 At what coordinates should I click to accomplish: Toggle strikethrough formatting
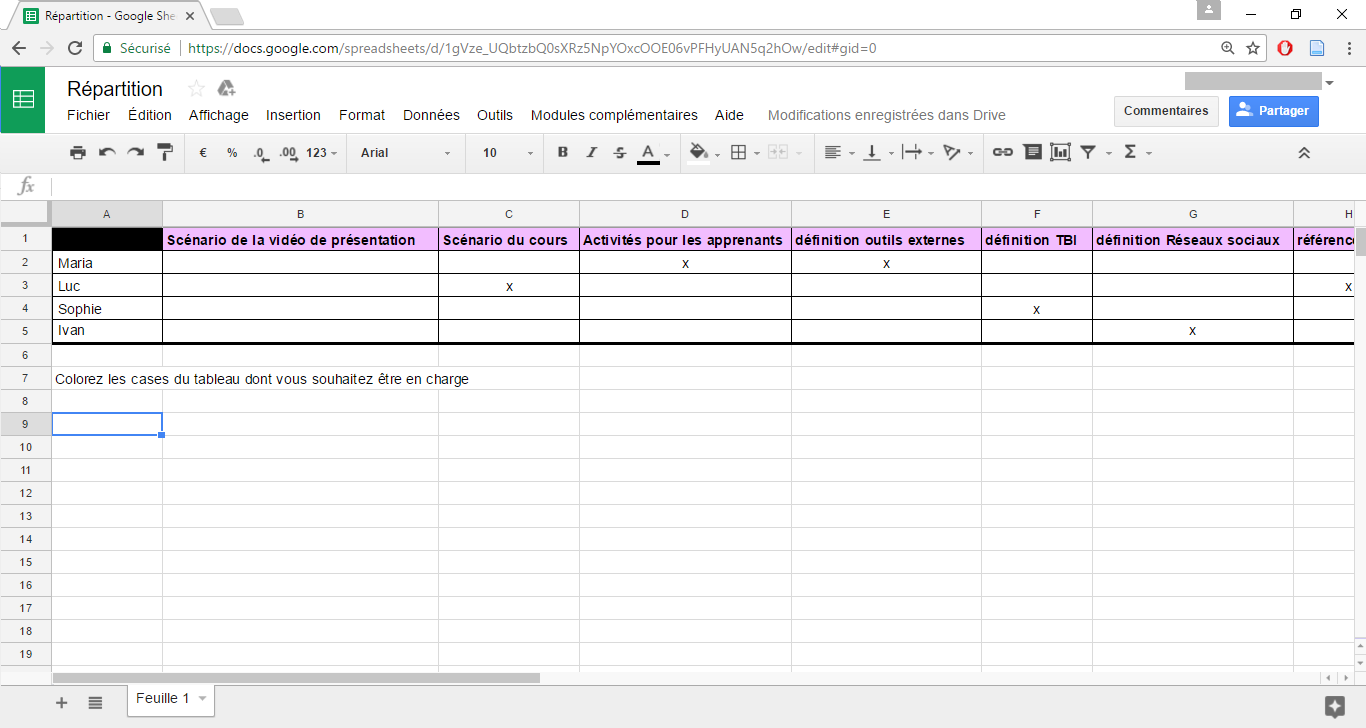[620, 153]
